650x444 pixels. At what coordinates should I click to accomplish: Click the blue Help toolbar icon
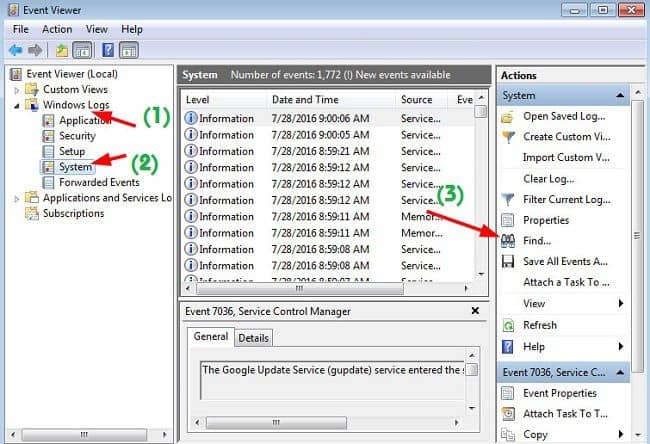tap(108, 50)
